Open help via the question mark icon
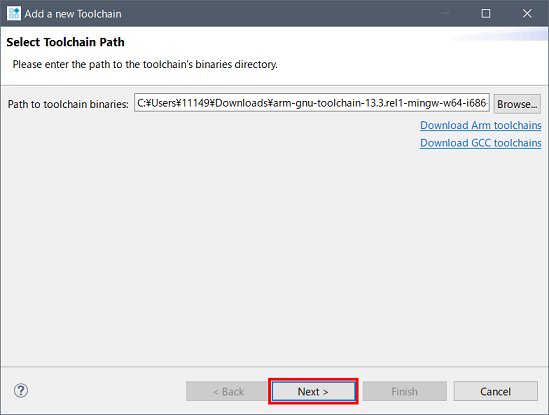The image size is (549, 415). [21, 390]
